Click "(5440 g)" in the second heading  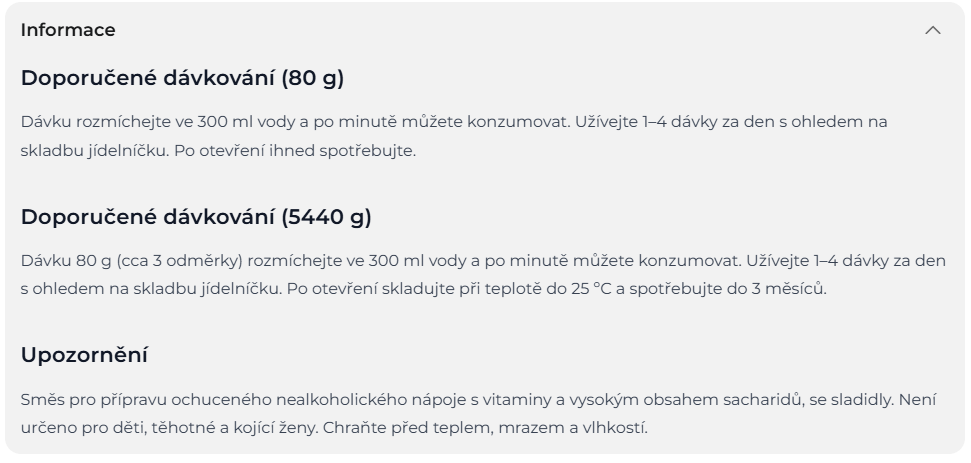(326, 217)
